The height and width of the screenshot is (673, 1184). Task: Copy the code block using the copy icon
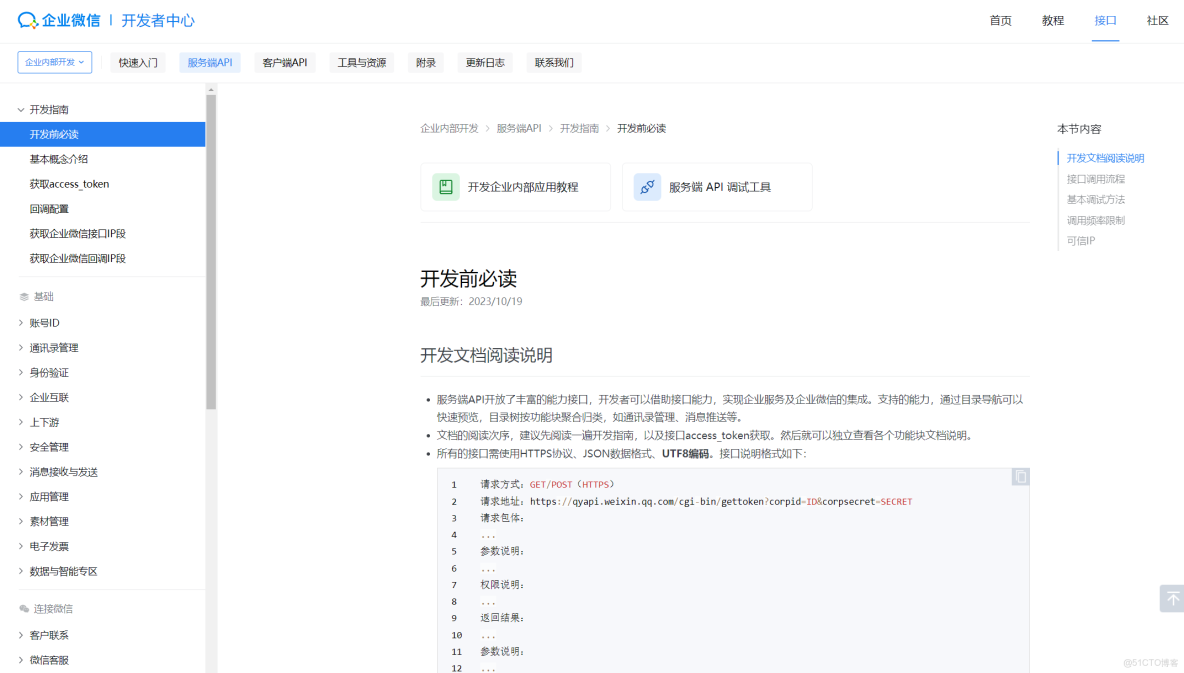(1019, 476)
